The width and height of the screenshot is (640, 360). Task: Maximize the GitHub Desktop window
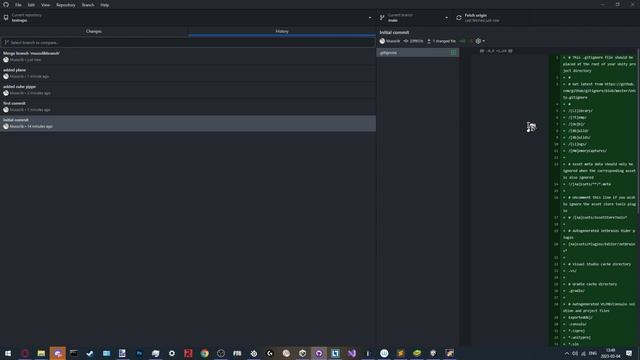click(618, 4)
